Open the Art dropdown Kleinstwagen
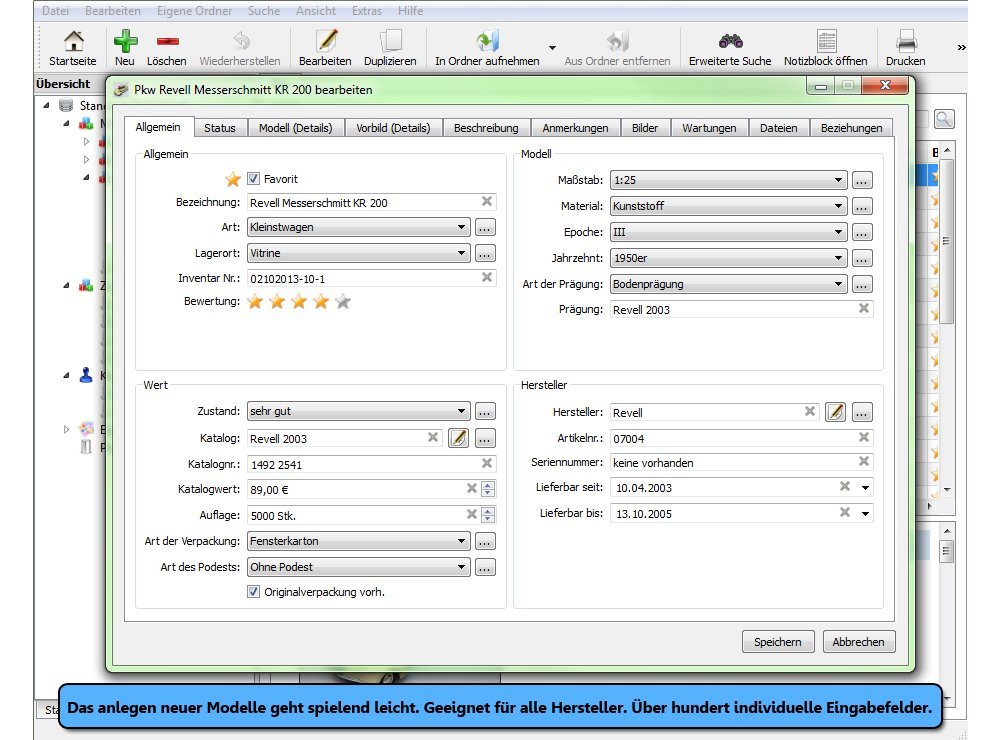The height and width of the screenshot is (740, 1001). coord(359,227)
